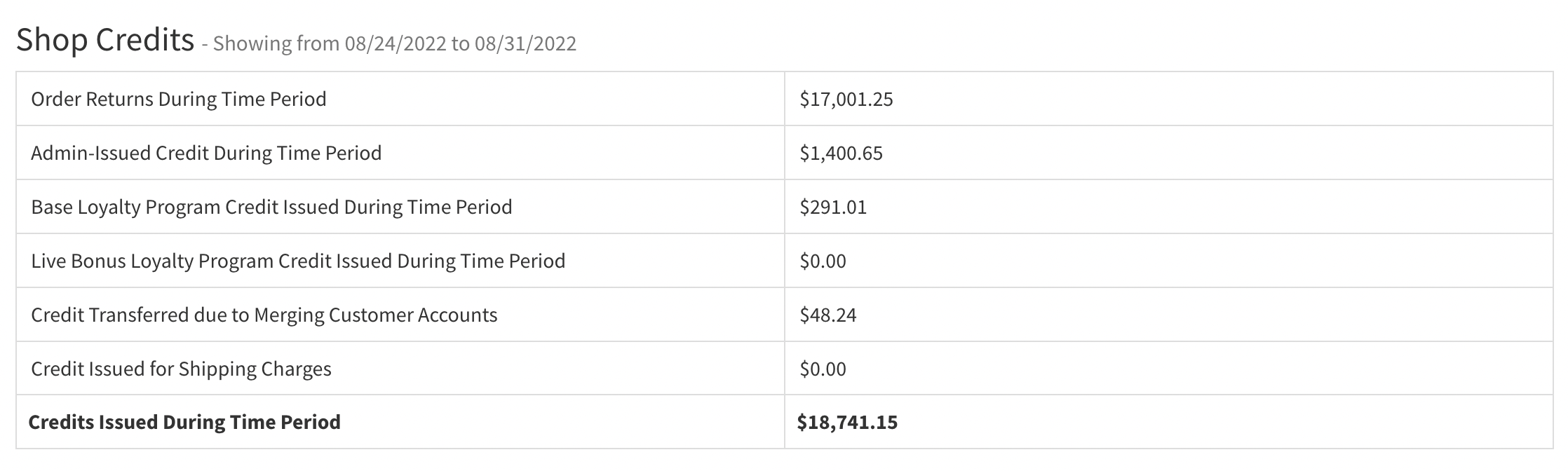Image resolution: width=1568 pixels, height=471 pixels.
Task: Select the $0.00 shipping charges credit value
Action: (x=823, y=369)
